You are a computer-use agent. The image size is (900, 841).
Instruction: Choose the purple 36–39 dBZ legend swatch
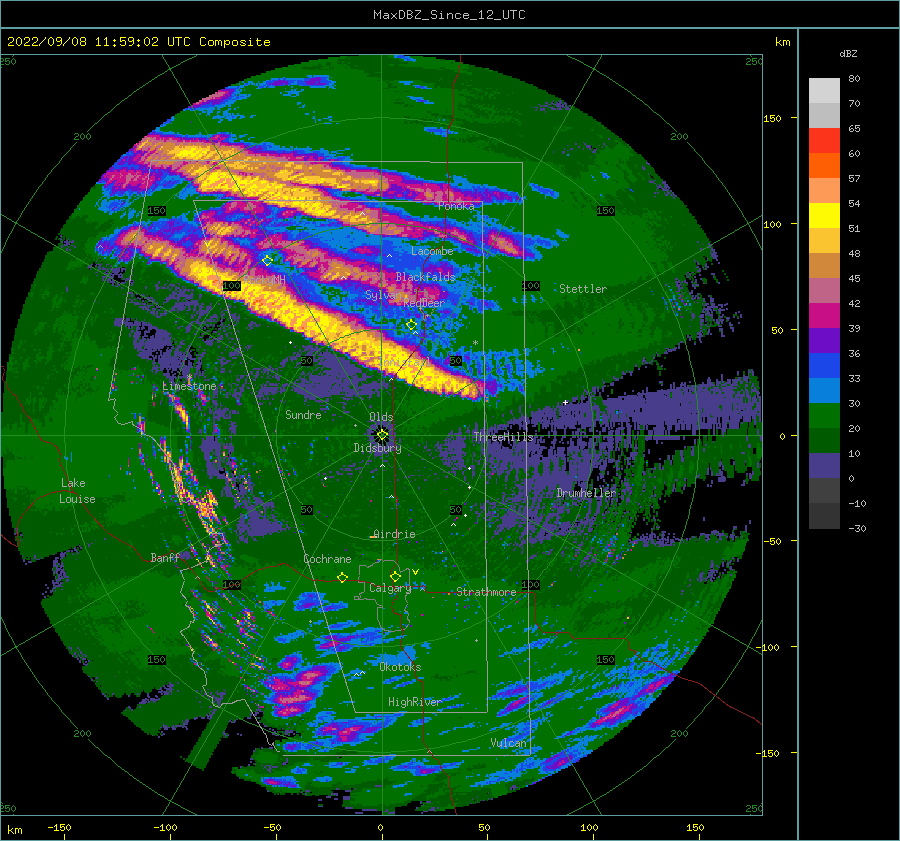(x=824, y=341)
